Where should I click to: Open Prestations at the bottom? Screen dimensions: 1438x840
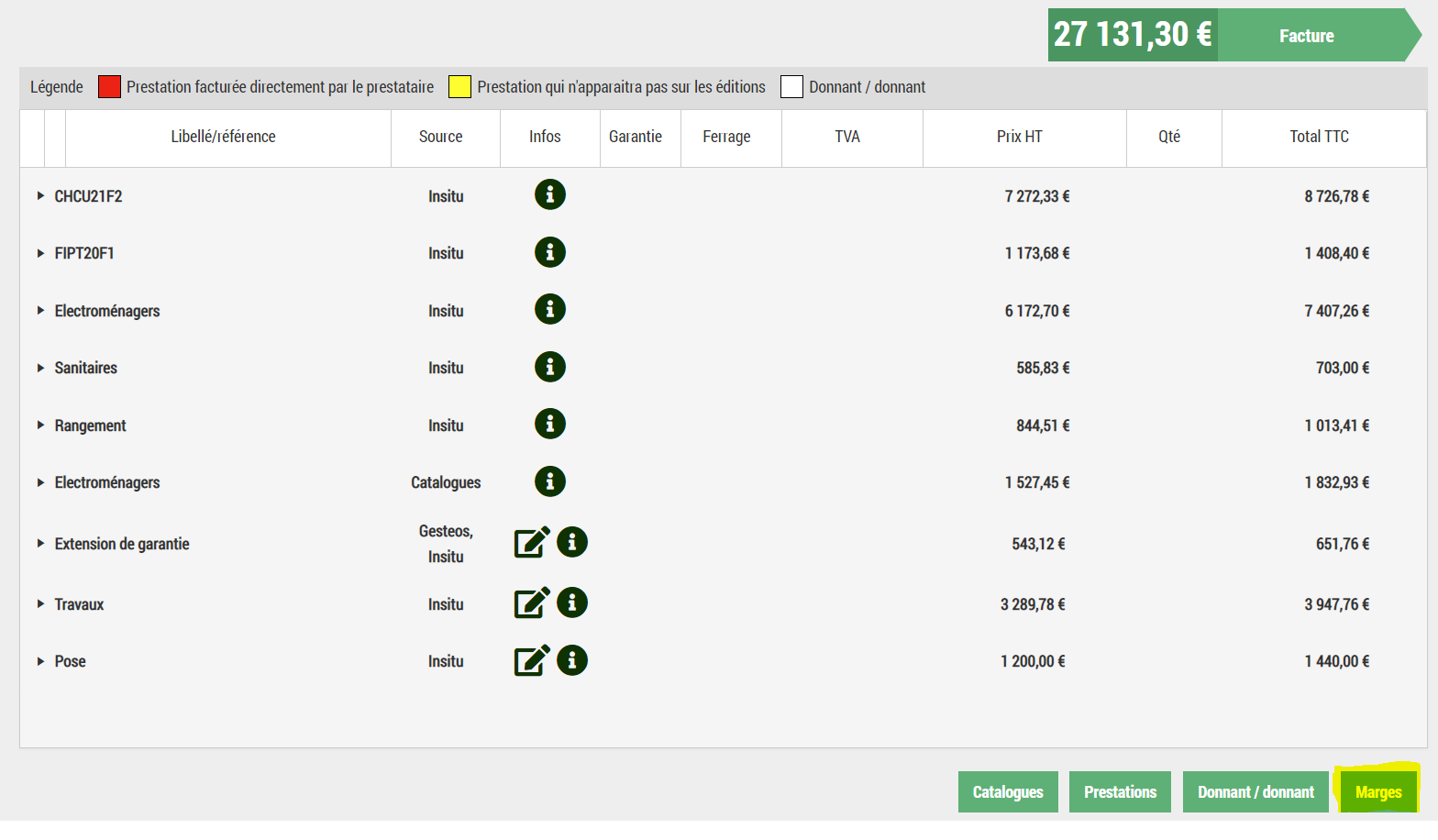coord(1120,792)
